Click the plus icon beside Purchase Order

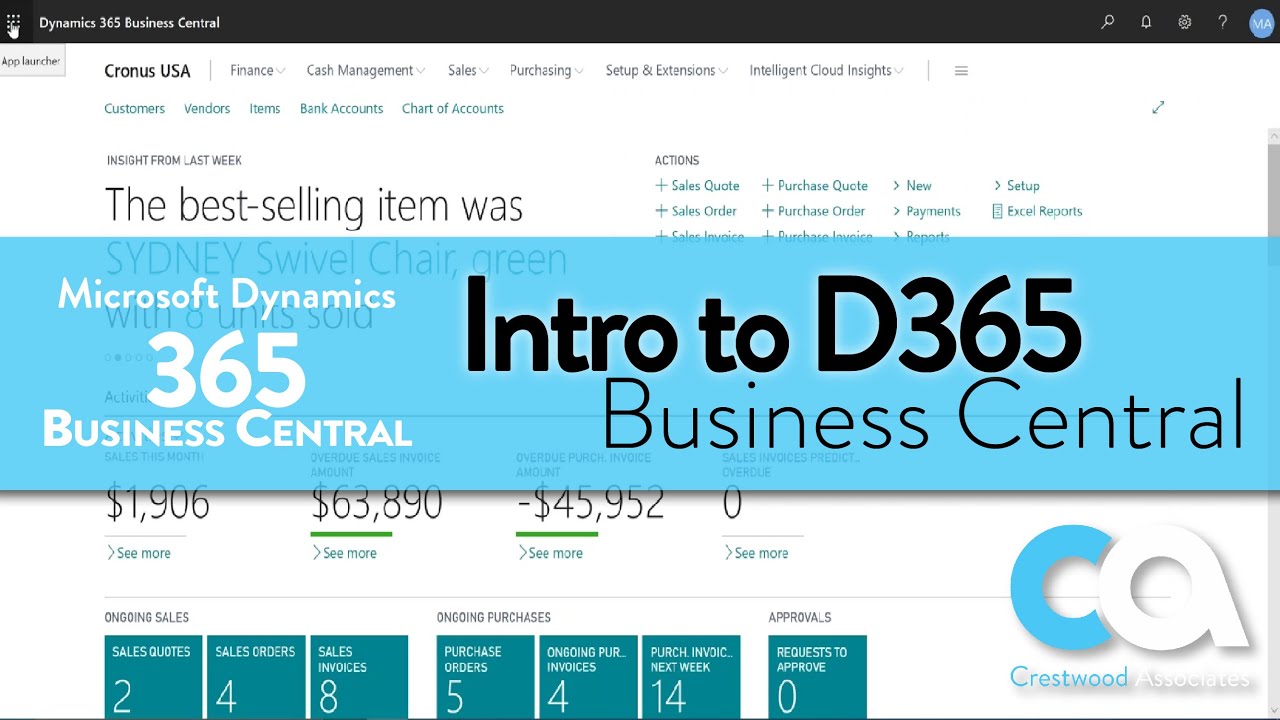coord(768,211)
